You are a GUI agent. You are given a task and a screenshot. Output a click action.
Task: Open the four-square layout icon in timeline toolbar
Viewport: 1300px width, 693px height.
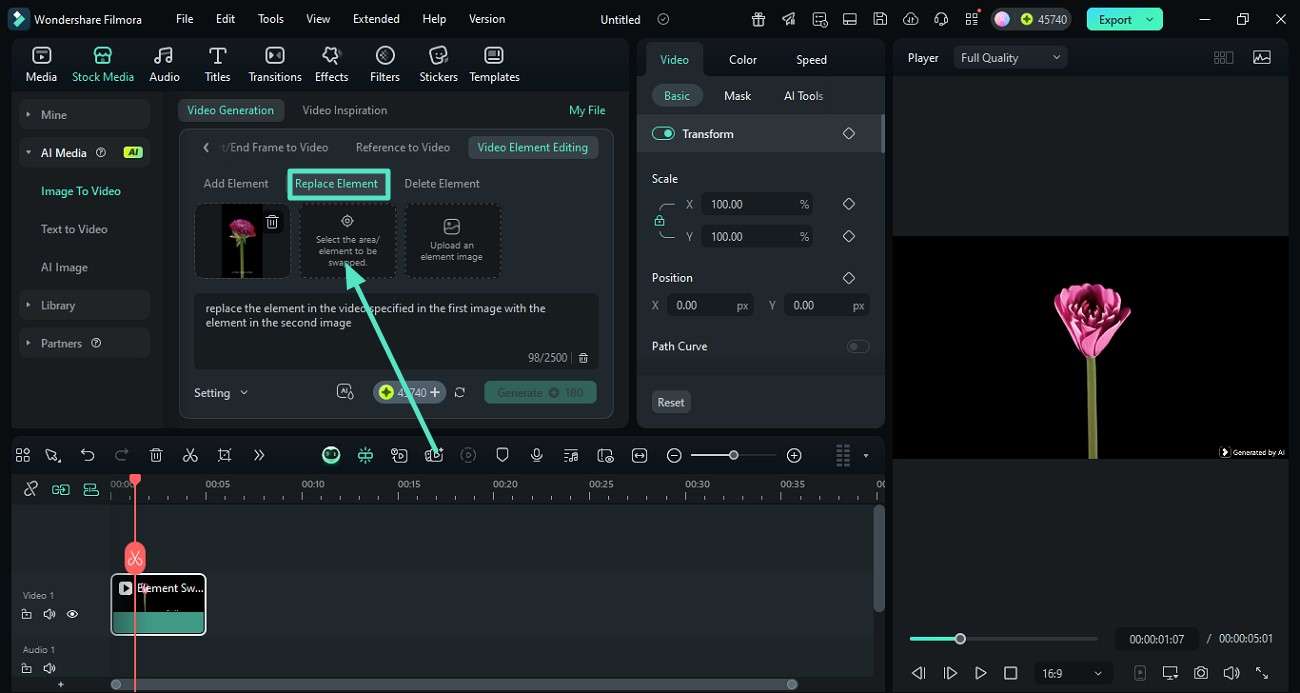[x=23, y=455]
